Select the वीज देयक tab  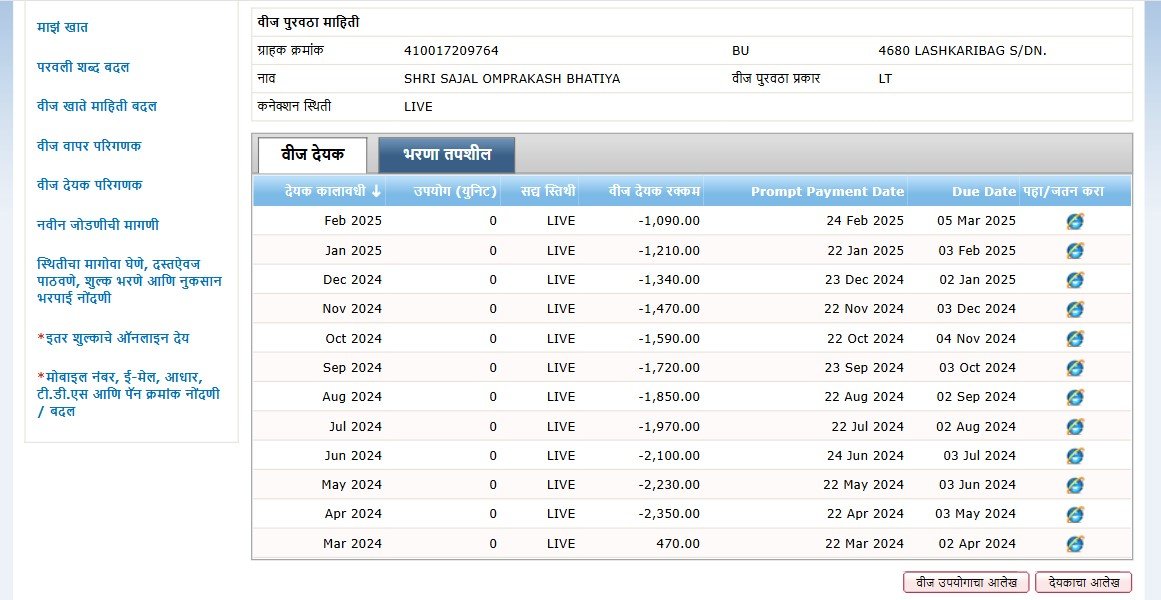312,155
